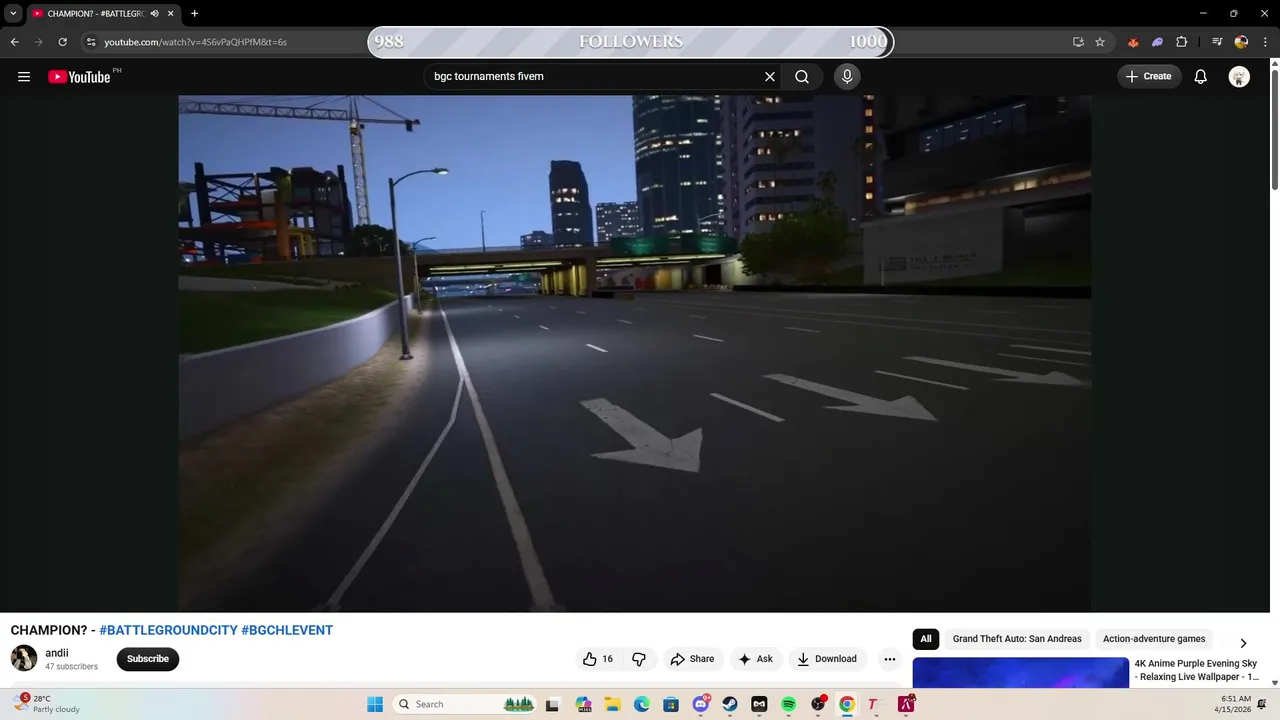Viewport: 1280px width, 720px height.
Task: Start voice search with the microphone
Action: [847, 77]
